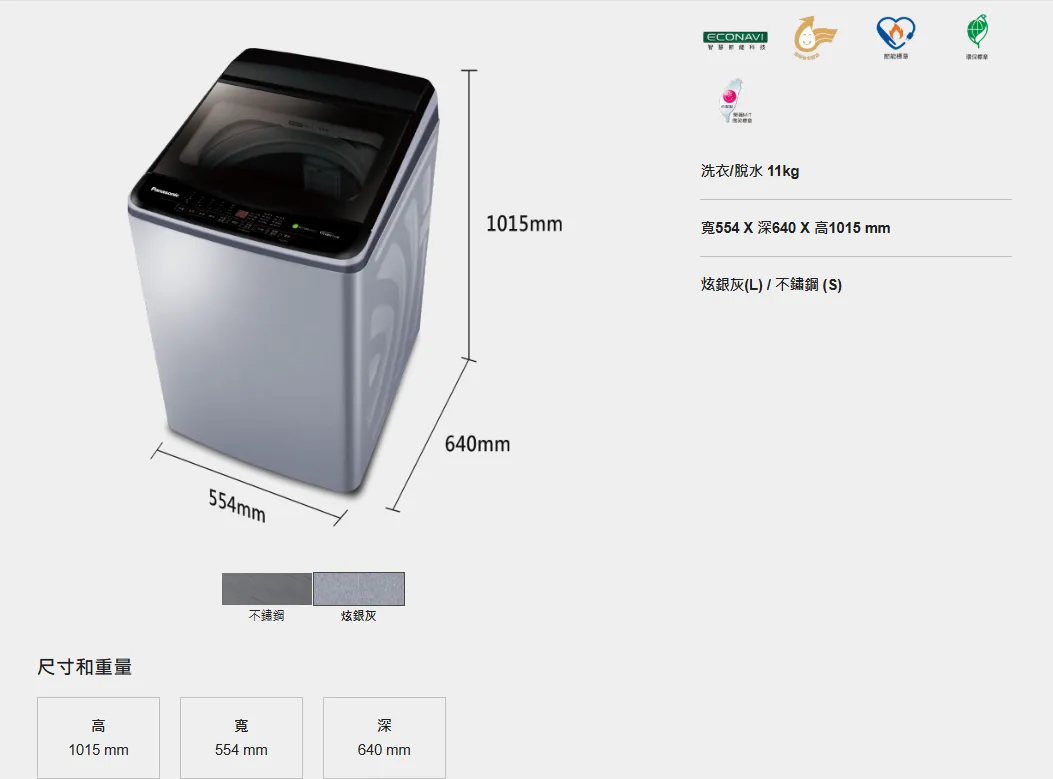Click the blue heart energy label icon

click(x=896, y=37)
